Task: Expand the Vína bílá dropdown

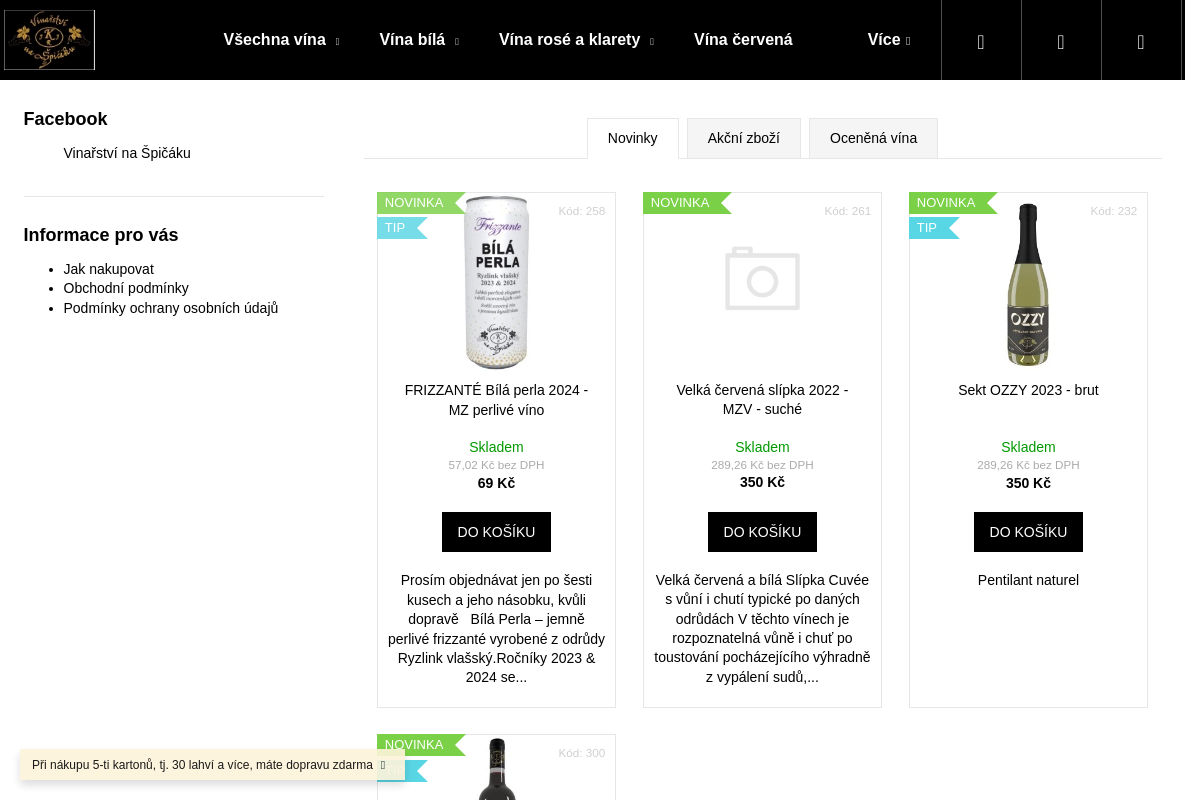Action: [419, 40]
